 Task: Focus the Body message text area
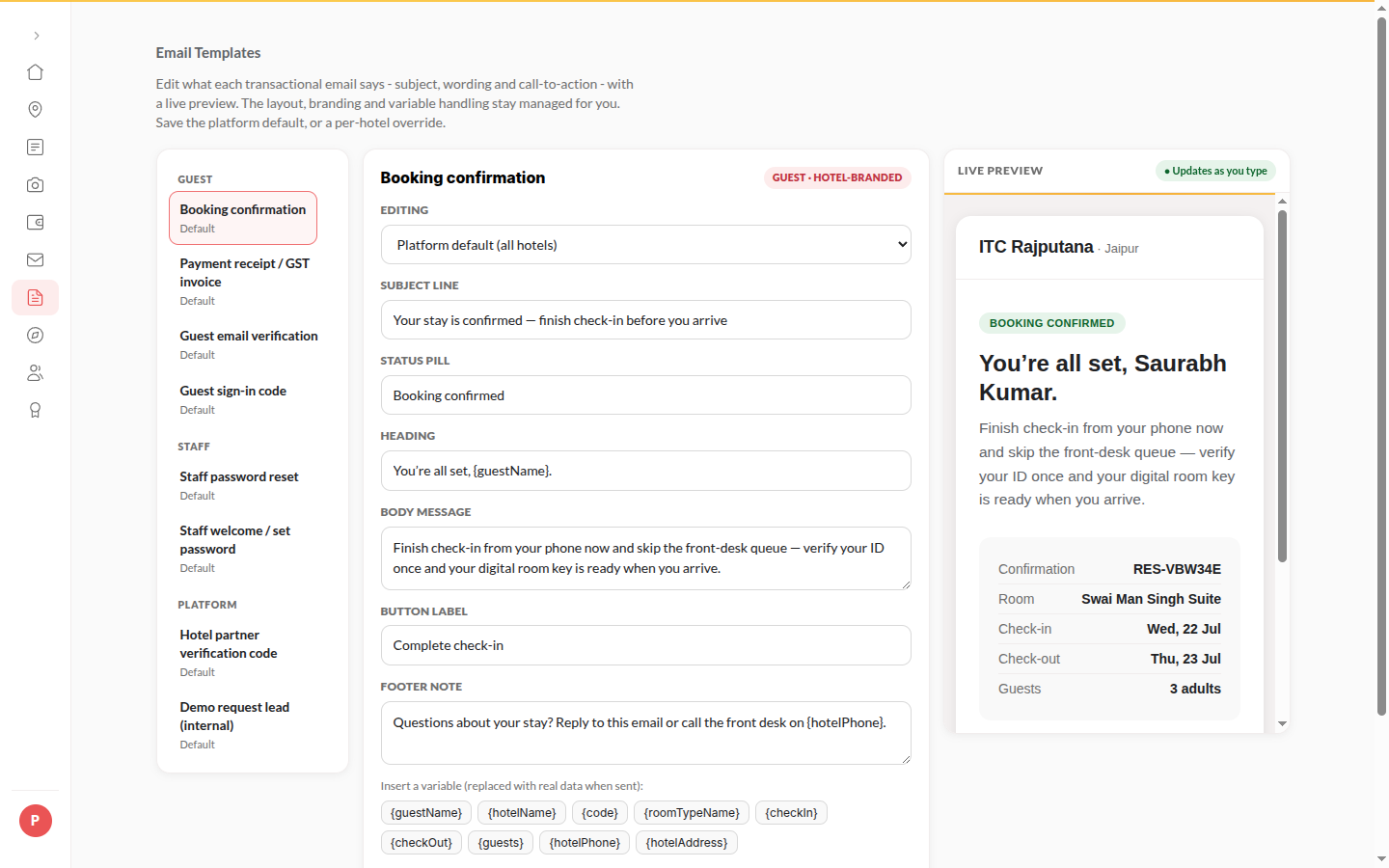pos(646,558)
